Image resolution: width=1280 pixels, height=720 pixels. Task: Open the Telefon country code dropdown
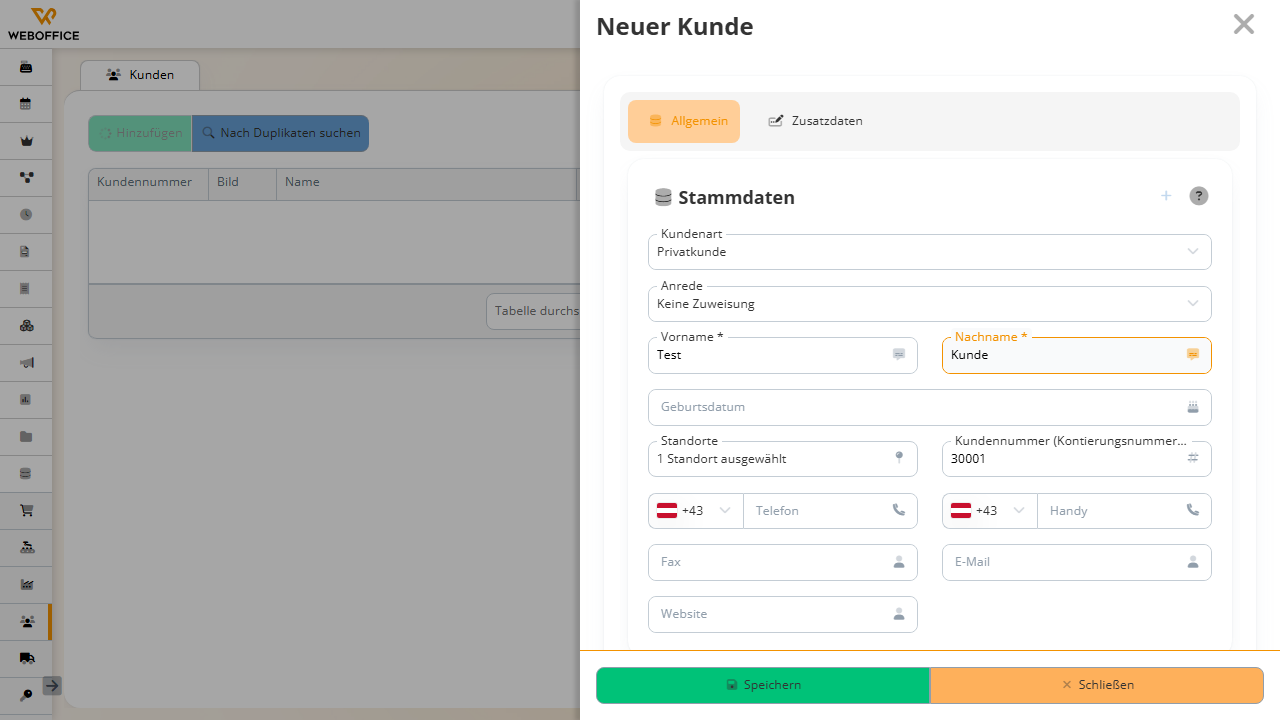696,511
